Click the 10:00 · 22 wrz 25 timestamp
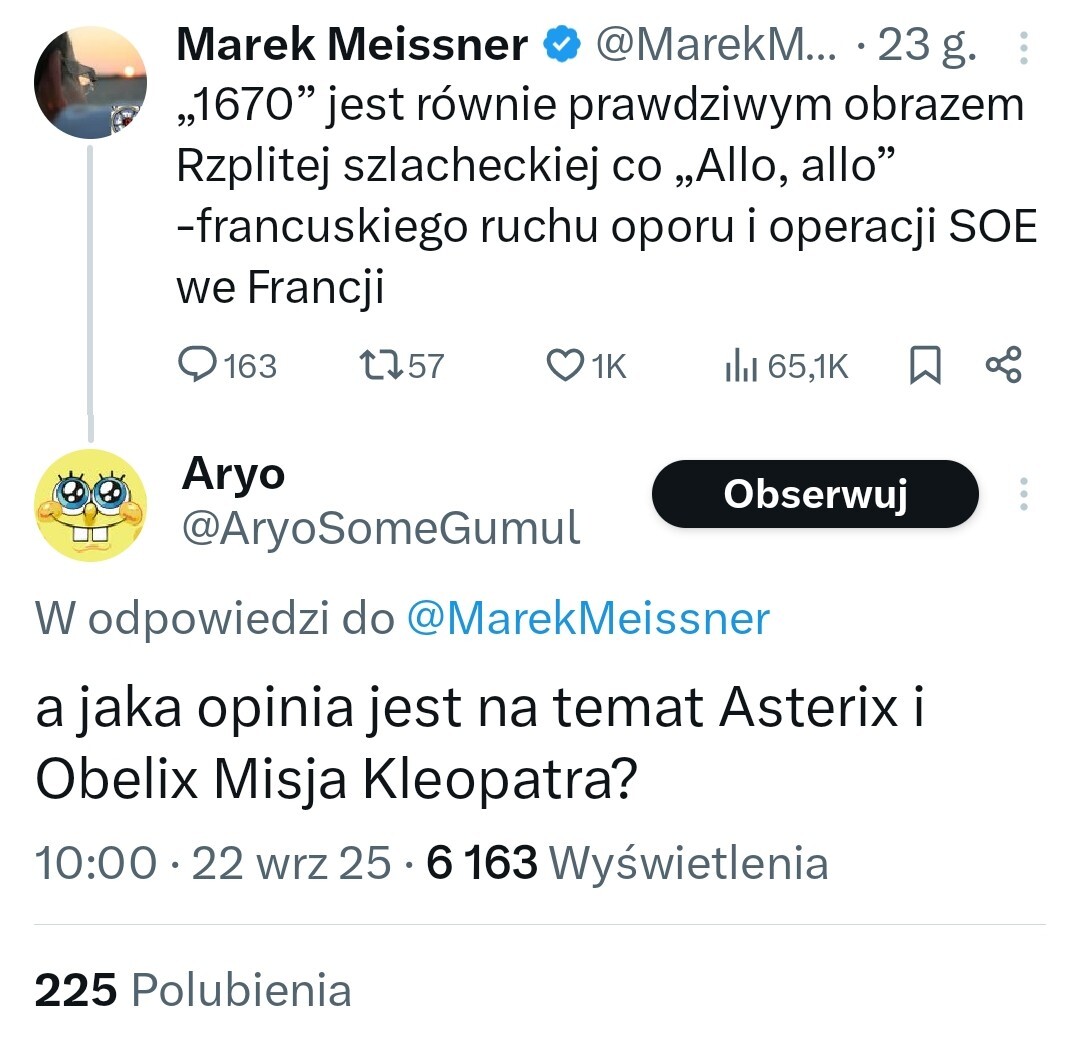 tap(212, 862)
